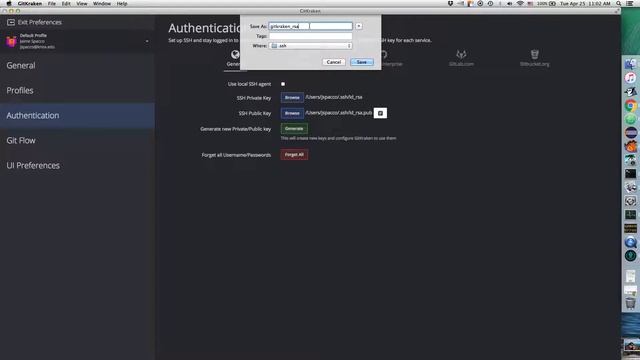
Task: Select Authentication in the sidebar
Action: [x=77, y=116]
